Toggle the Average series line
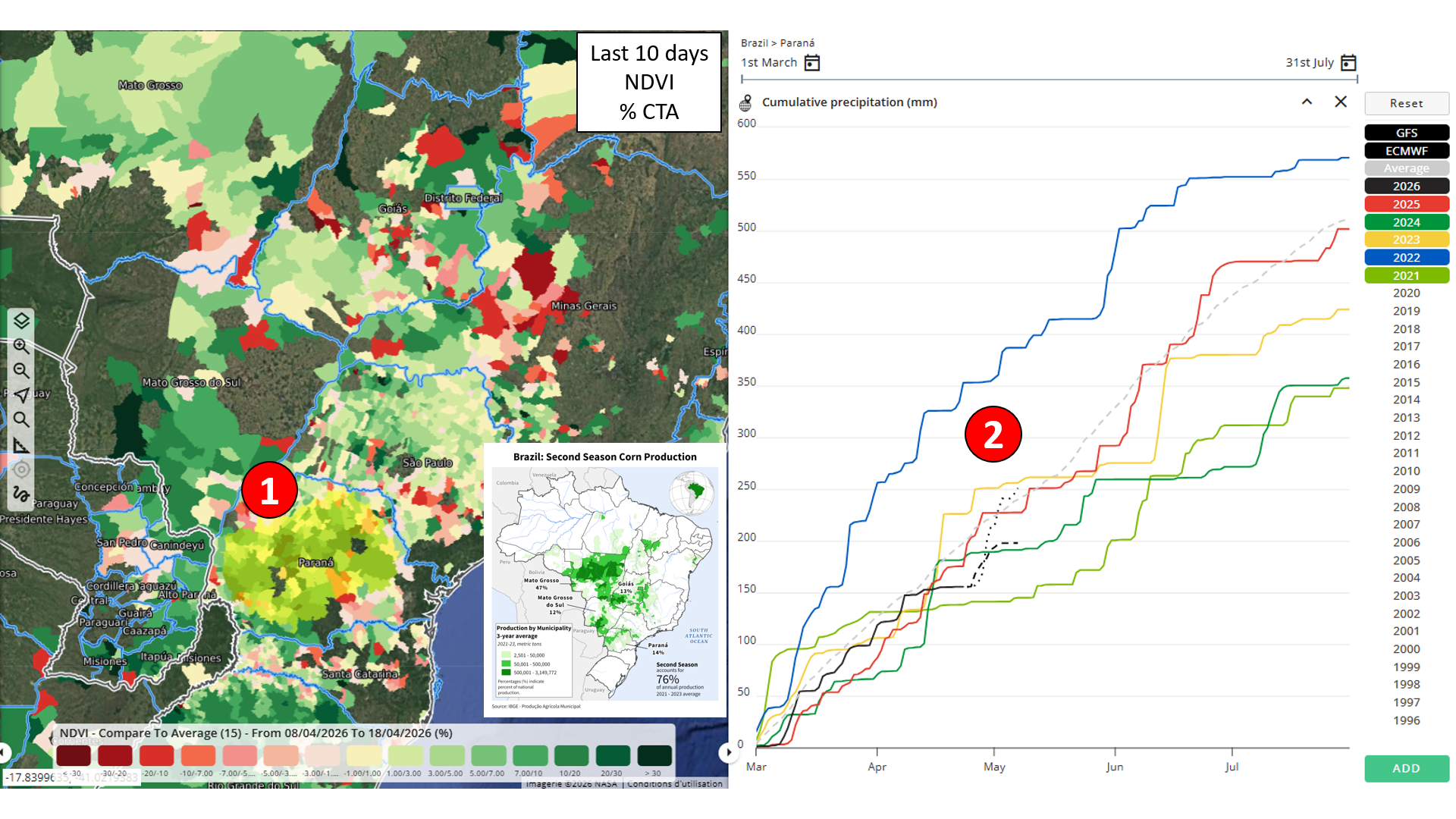Screen dimensions: 1456x819 pos(1406,168)
